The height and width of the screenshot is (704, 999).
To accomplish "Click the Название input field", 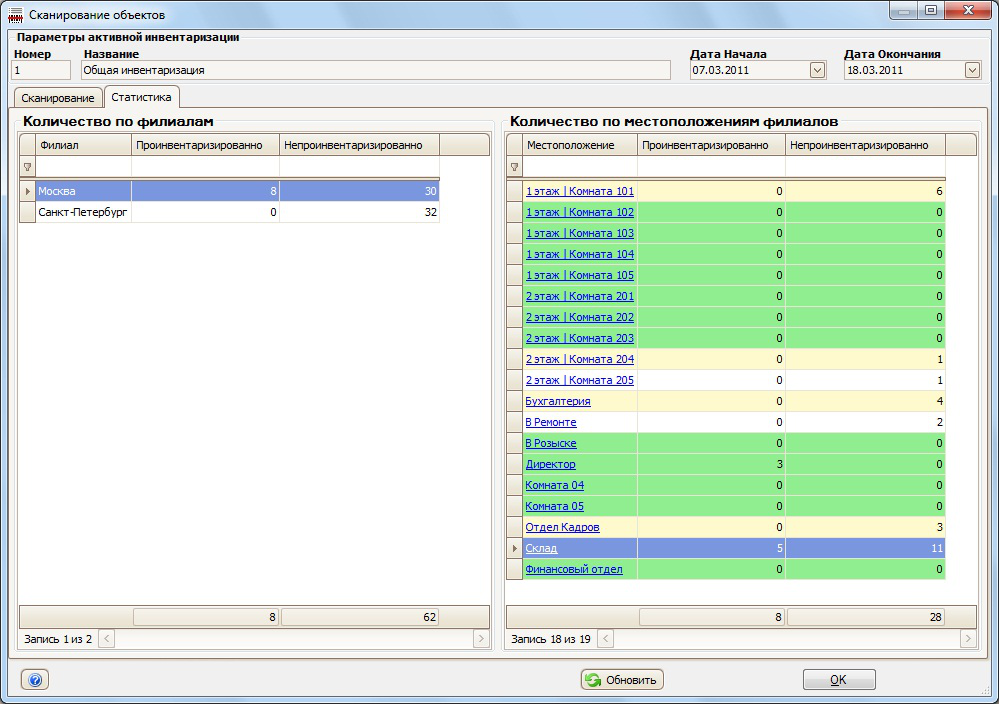I will pos(375,70).
